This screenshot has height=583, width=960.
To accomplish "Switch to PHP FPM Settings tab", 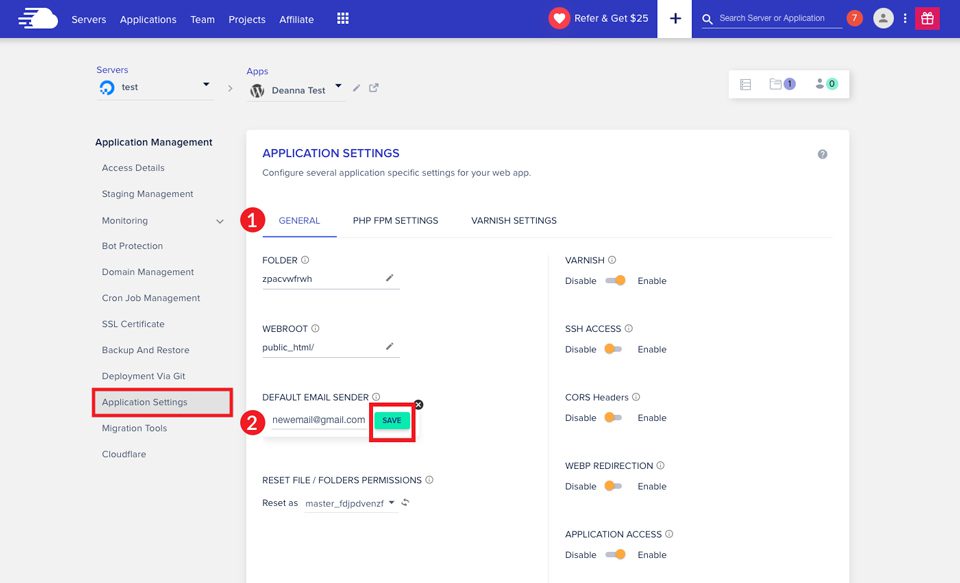I will point(395,221).
